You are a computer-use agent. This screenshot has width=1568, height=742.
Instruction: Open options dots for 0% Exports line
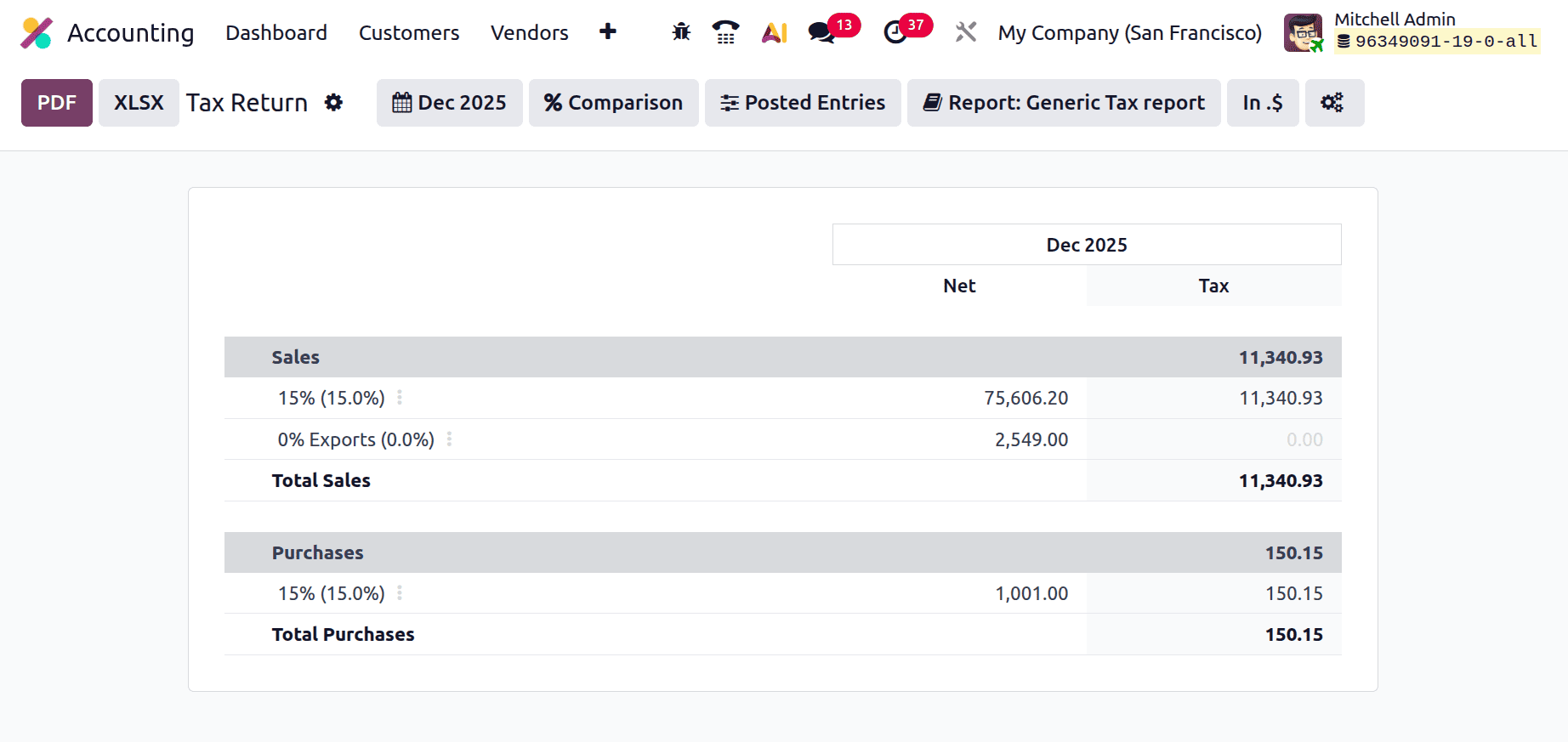point(449,439)
